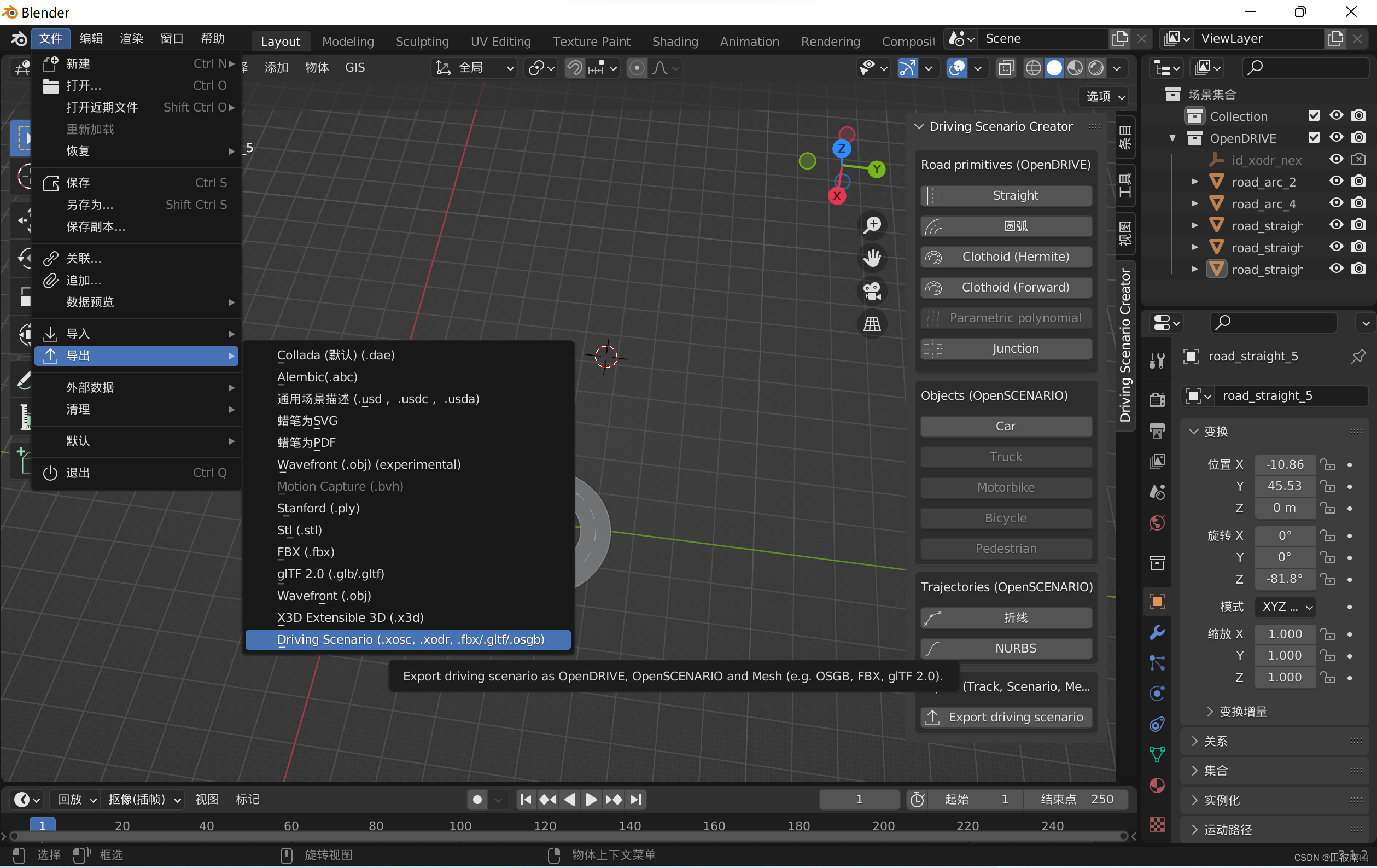The height and width of the screenshot is (868, 1377).
Task: Choose FBX (.fbx) export option
Action: click(x=408, y=552)
